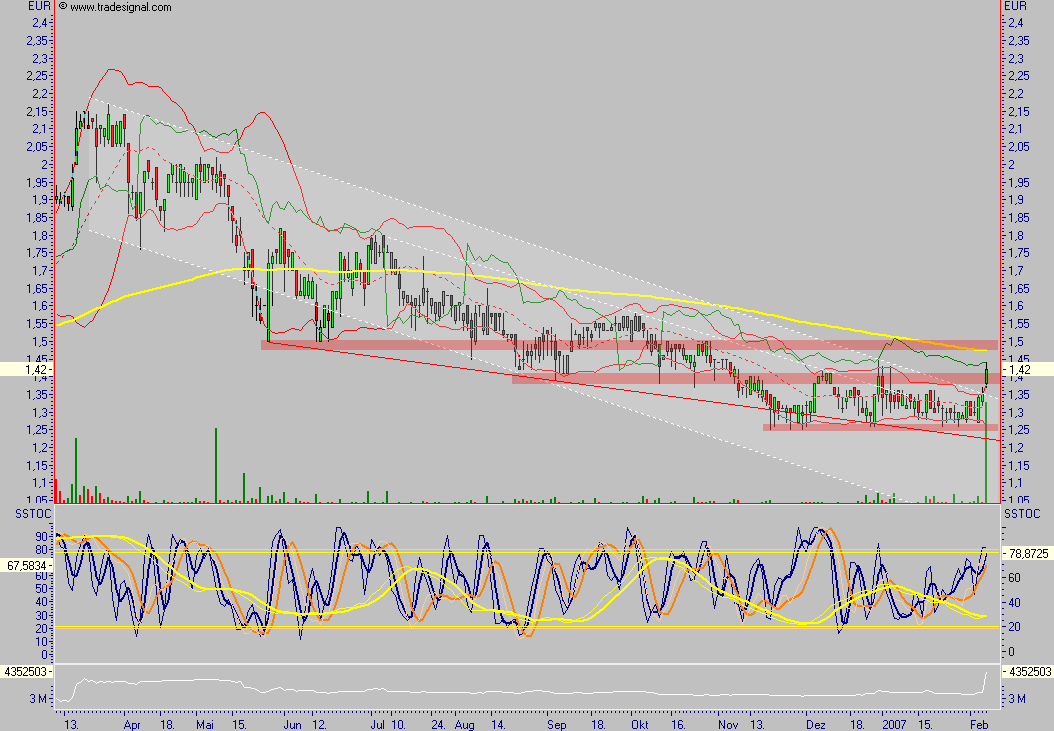This screenshot has width=1054, height=731.
Task: Click the 2,4 value on the left price axis
Action: [40, 23]
